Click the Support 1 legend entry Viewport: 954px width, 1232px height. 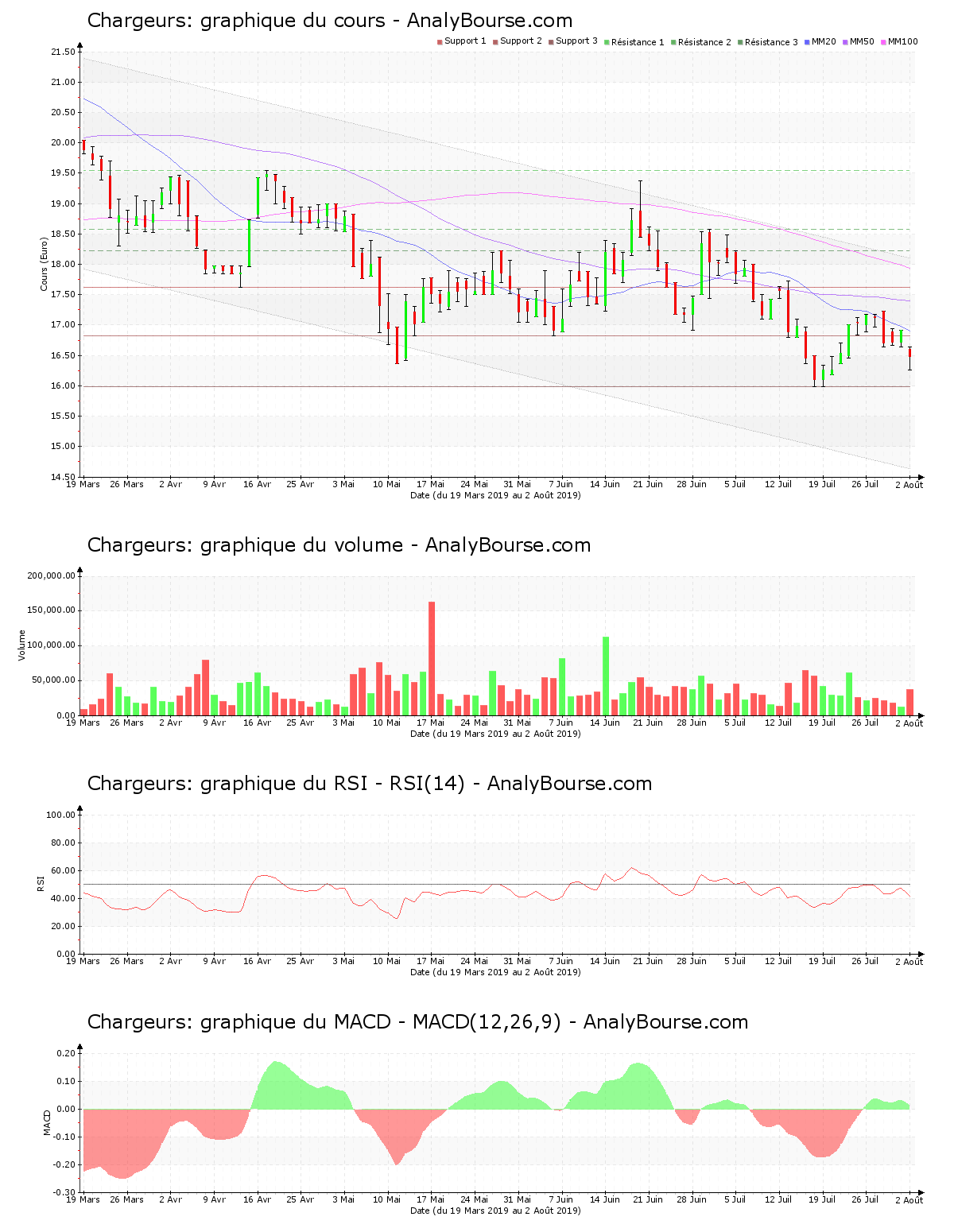pyautogui.click(x=462, y=41)
